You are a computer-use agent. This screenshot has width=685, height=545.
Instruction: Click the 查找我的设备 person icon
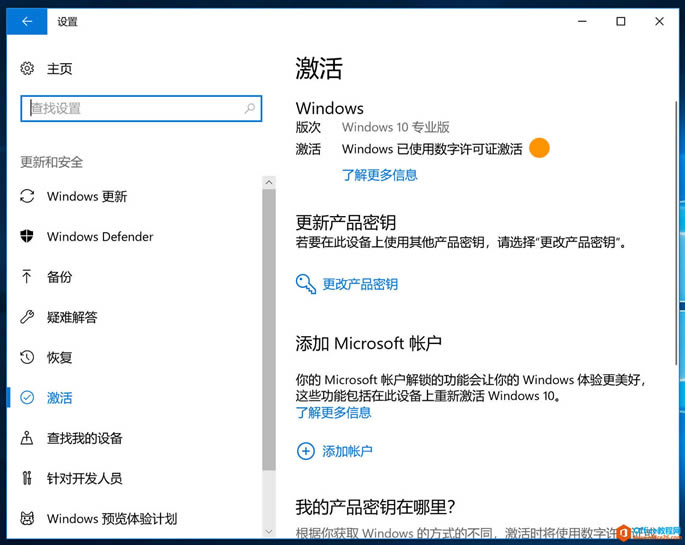point(27,438)
